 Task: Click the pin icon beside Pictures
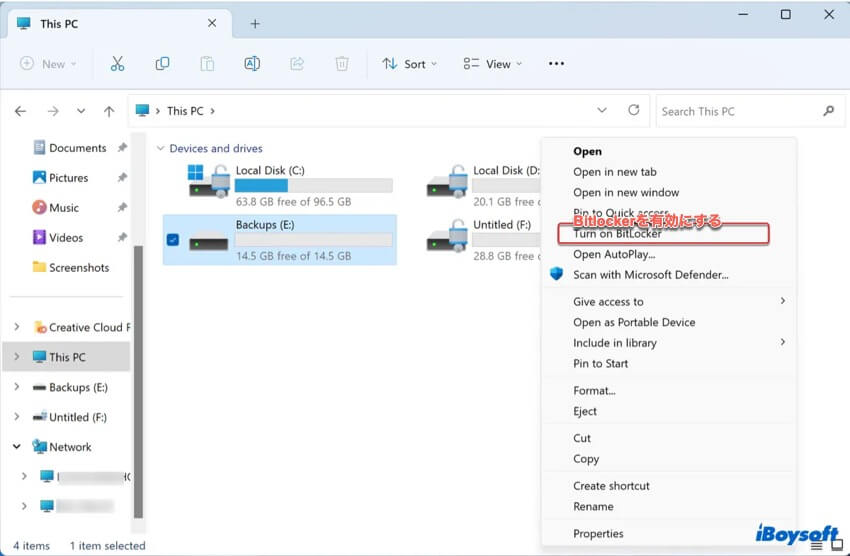[122, 177]
